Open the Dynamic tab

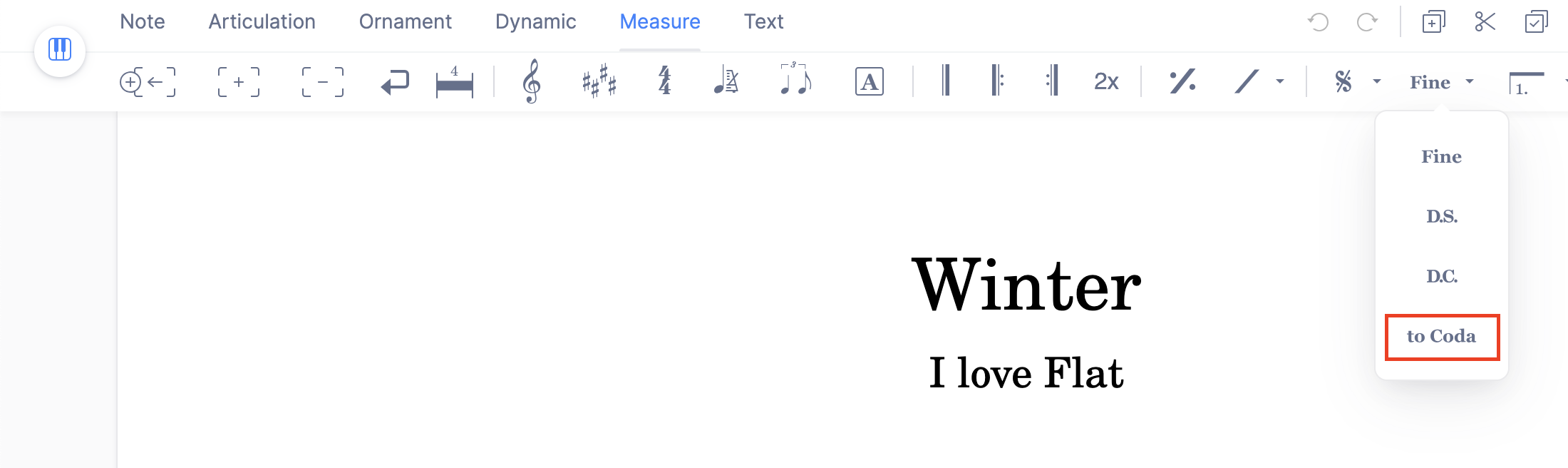pyautogui.click(x=535, y=22)
